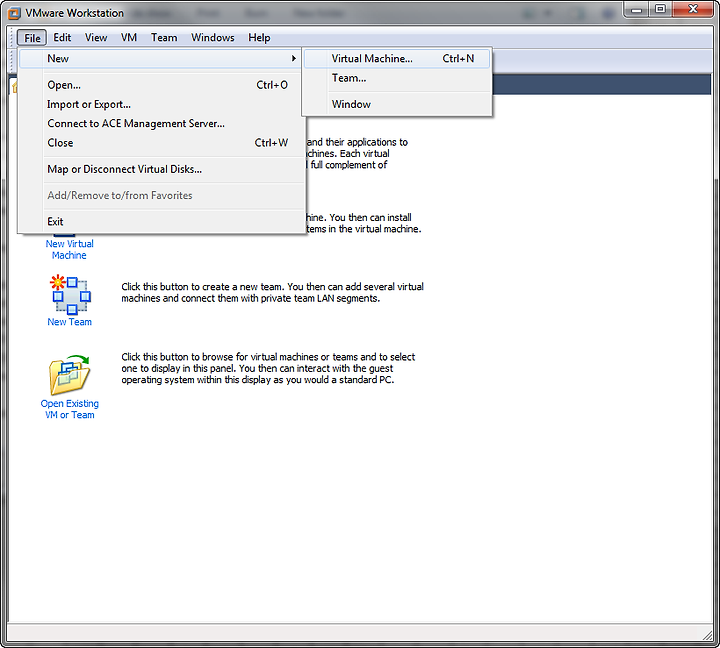
Task: Select Connect to ACE Management Server...
Action: click(x=161, y=124)
